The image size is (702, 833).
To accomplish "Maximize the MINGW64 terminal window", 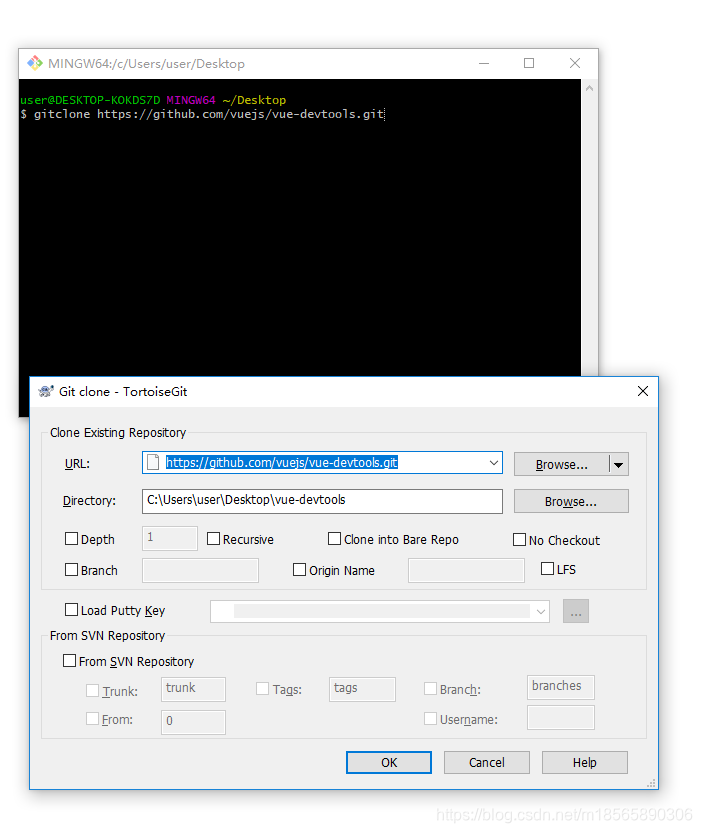I will [x=529, y=63].
